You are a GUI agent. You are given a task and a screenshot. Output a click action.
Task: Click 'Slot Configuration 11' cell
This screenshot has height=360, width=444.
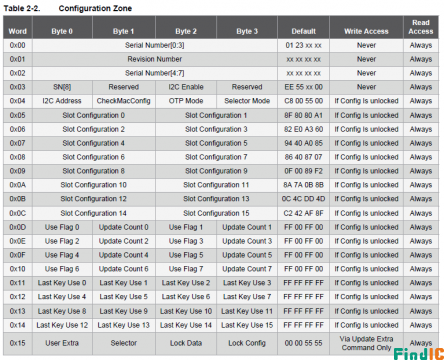[216, 185]
